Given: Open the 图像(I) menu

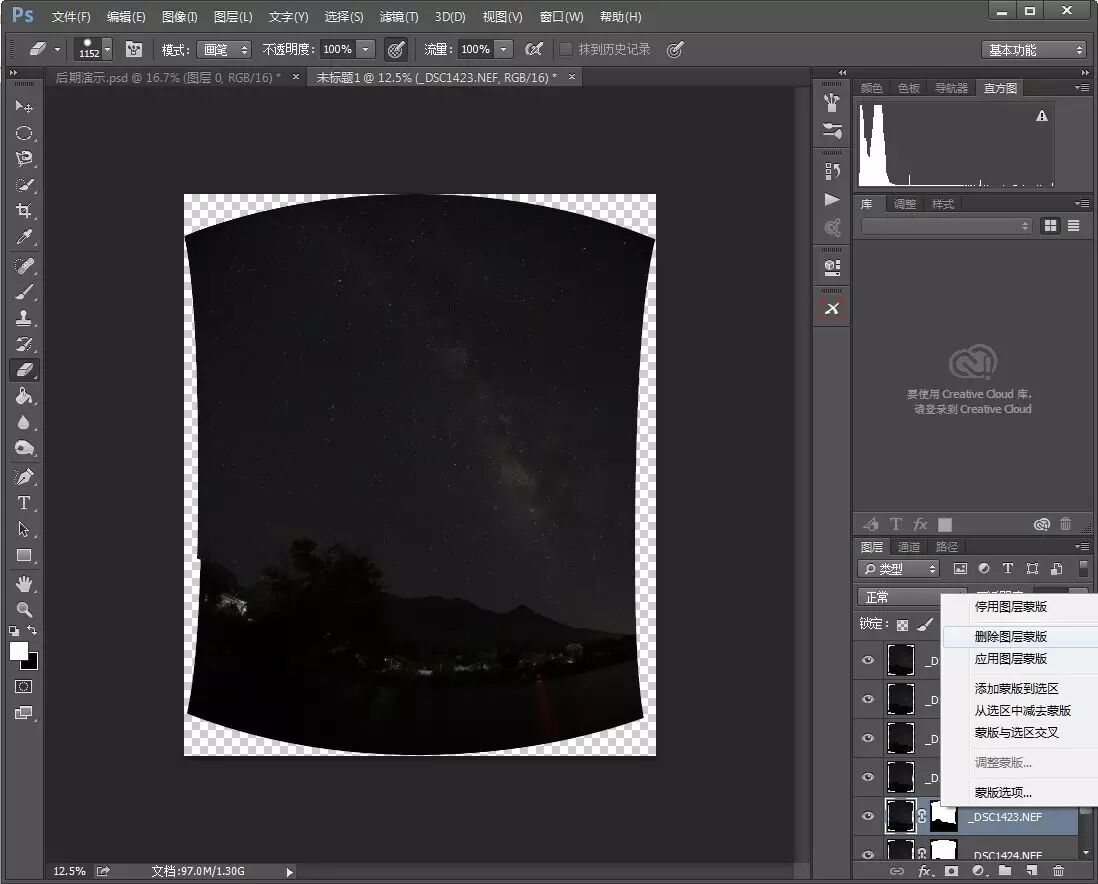Looking at the screenshot, I should coord(179,16).
